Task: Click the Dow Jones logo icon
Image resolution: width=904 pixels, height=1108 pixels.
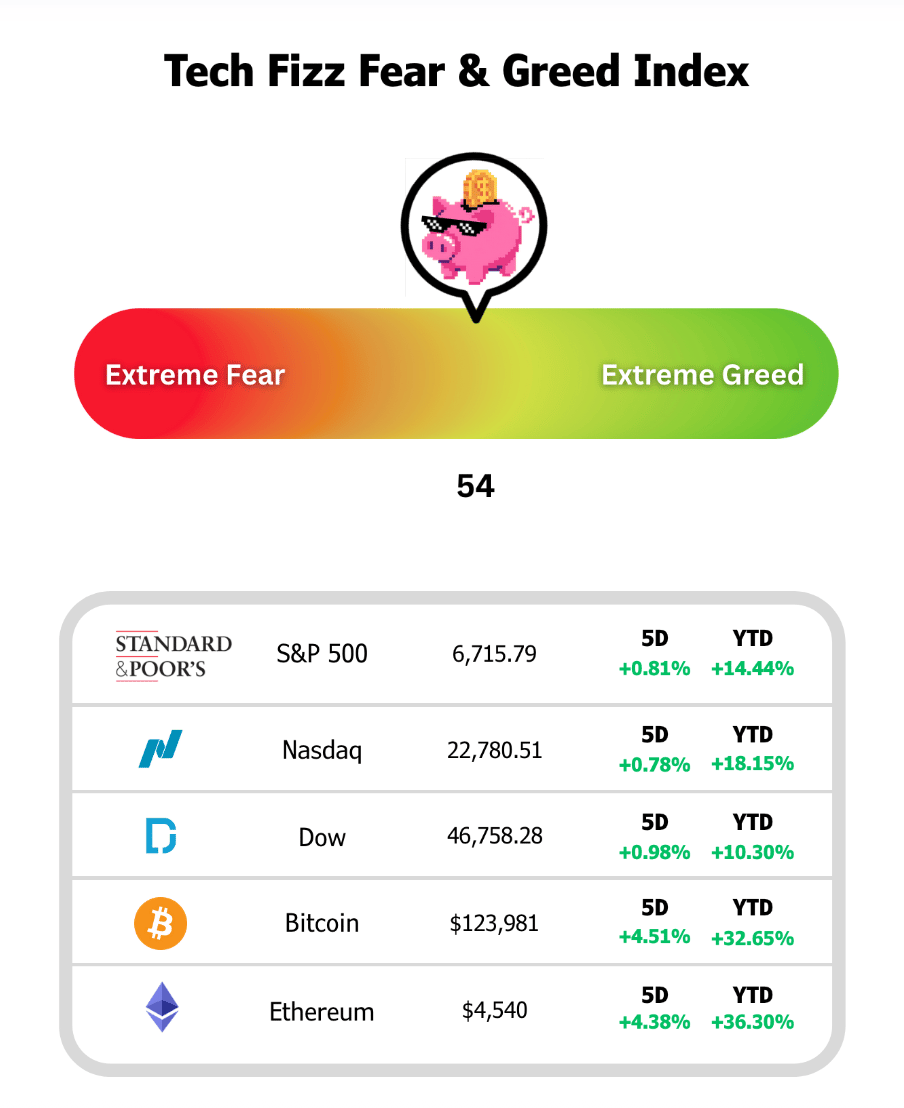Action: [x=160, y=835]
